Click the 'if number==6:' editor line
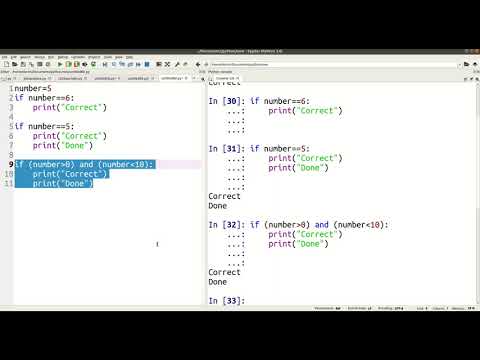 coord(44,98)
